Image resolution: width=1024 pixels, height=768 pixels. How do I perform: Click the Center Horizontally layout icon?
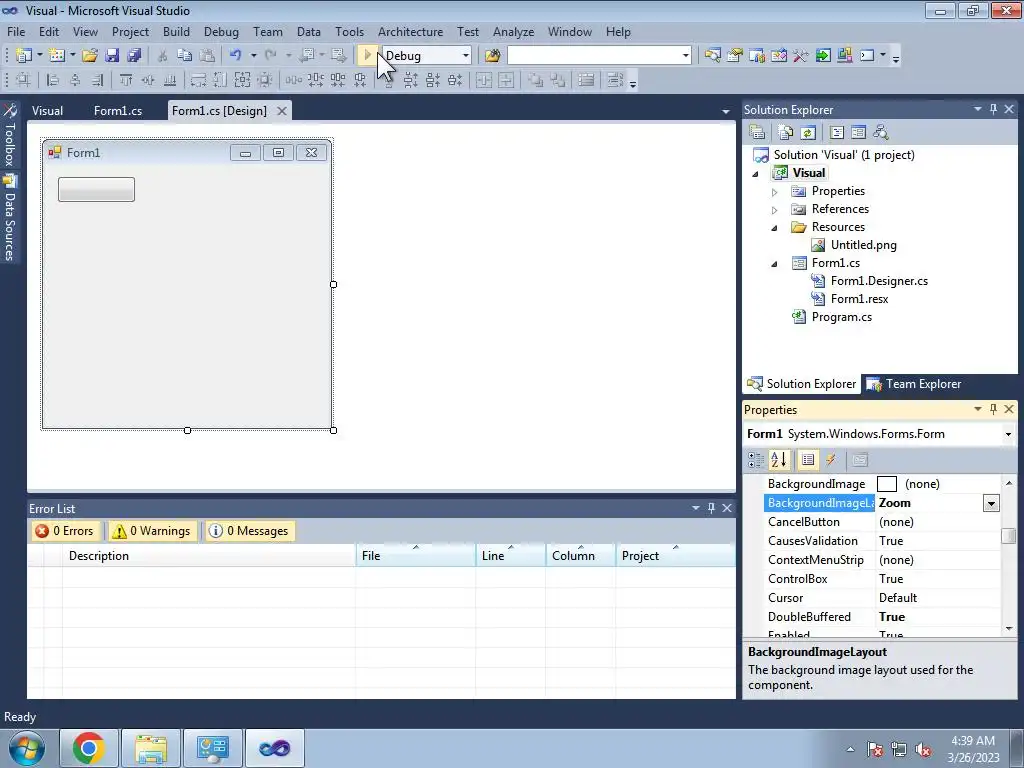click(x=484, y=80)
